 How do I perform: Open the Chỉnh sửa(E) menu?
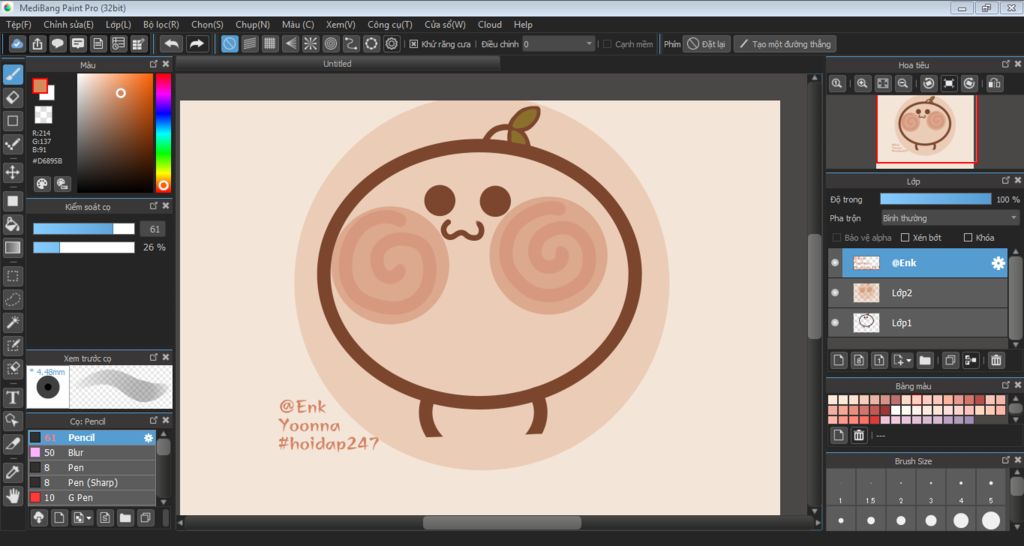coord(69,24)
